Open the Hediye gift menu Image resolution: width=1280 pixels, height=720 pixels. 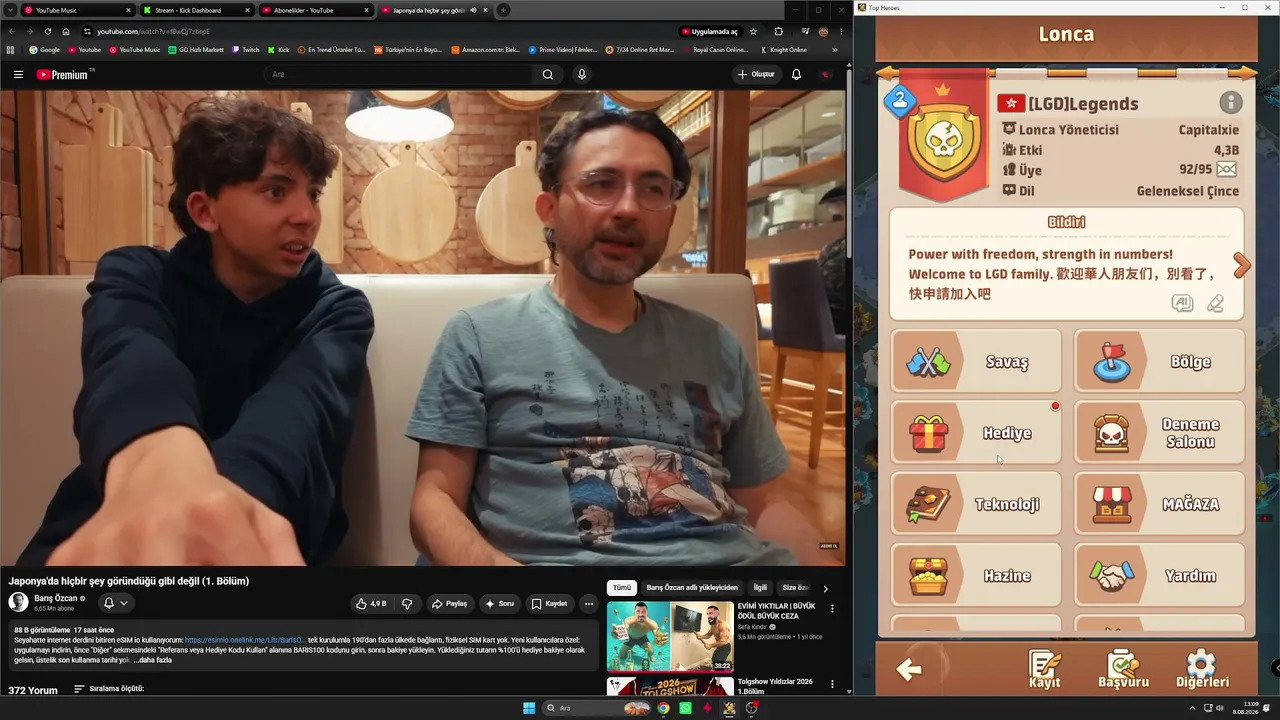(976, 432)
